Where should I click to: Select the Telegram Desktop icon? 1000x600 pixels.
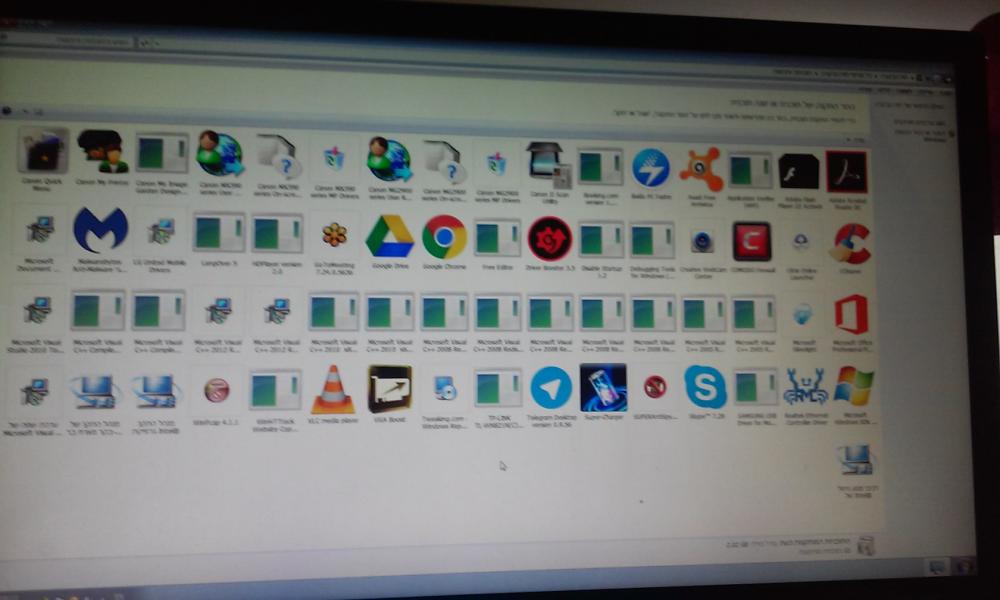pos(551,388)
